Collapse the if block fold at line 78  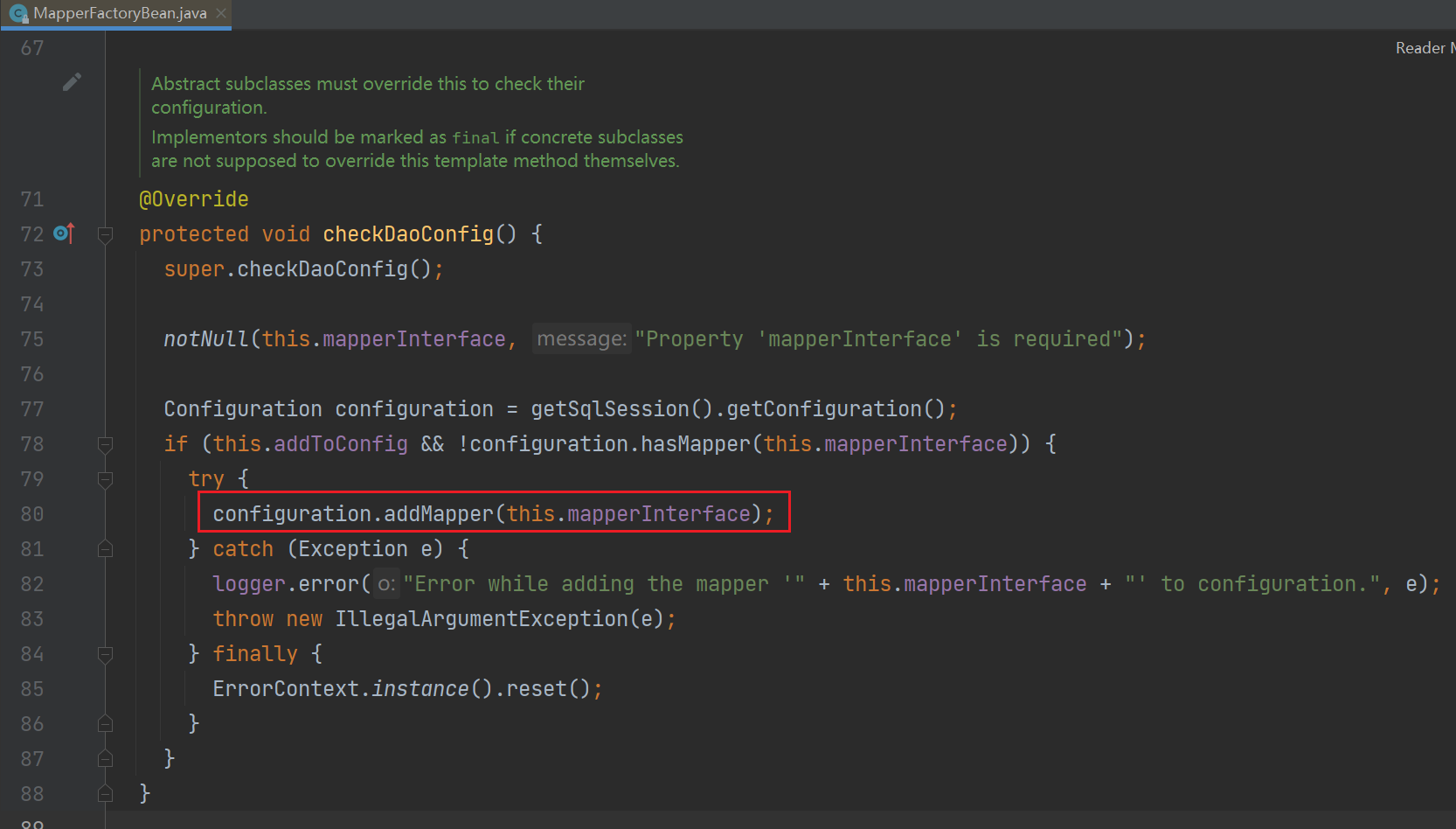(x=105, y=444)
